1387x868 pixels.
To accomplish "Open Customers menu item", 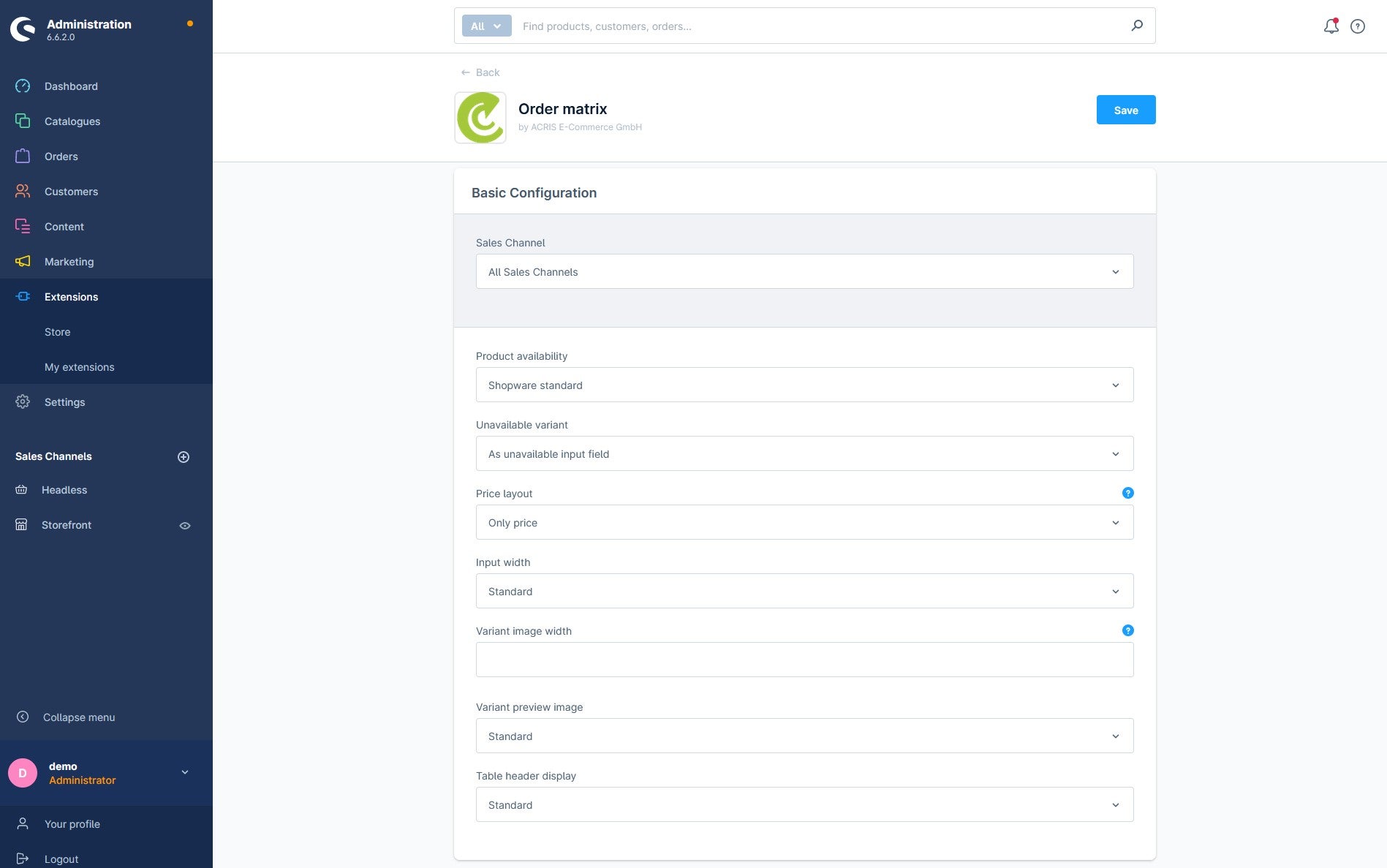I will click(x=106, y=192).
